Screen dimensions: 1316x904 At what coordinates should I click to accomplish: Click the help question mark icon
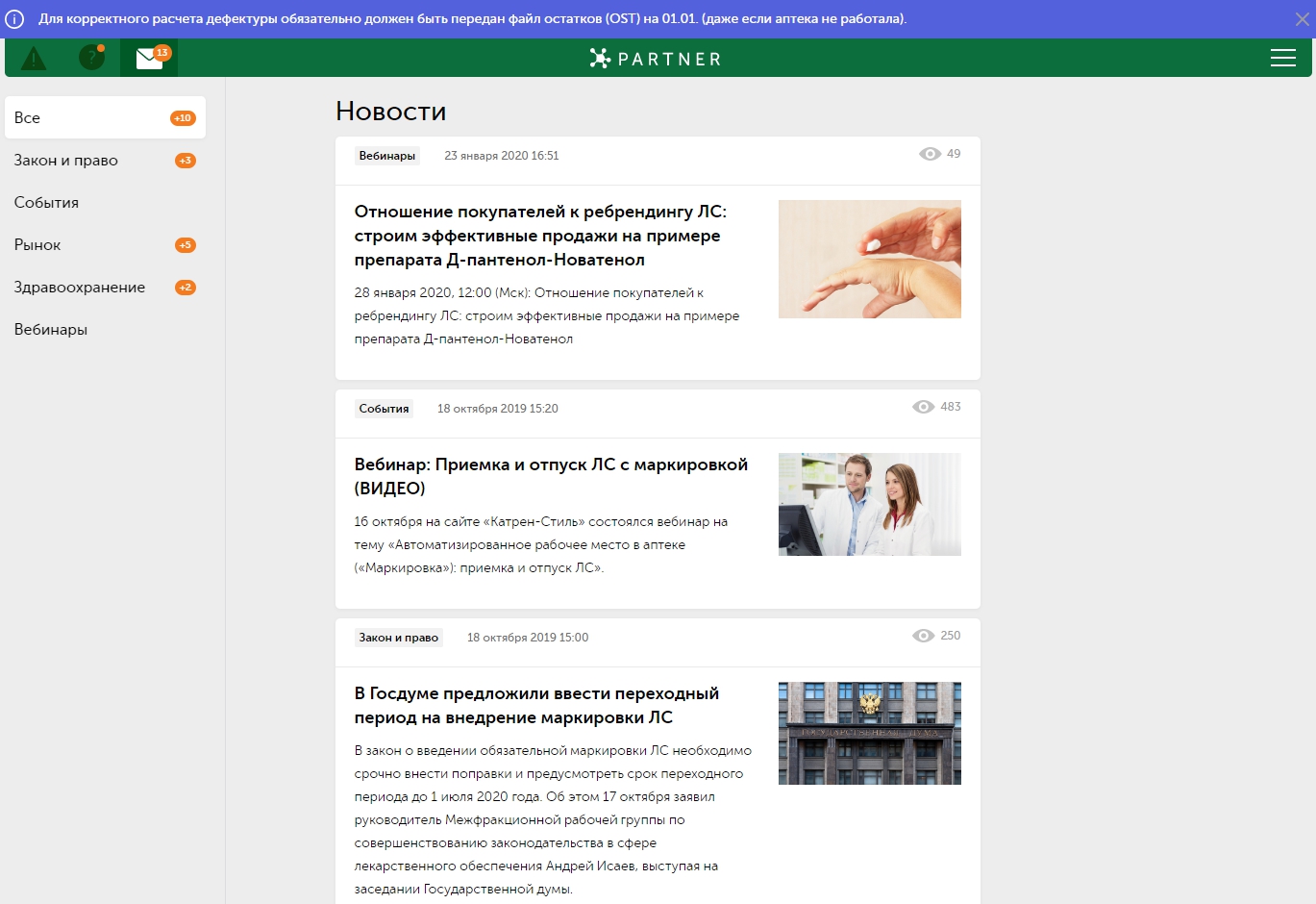pyautogui.click(x=91, y=58)
